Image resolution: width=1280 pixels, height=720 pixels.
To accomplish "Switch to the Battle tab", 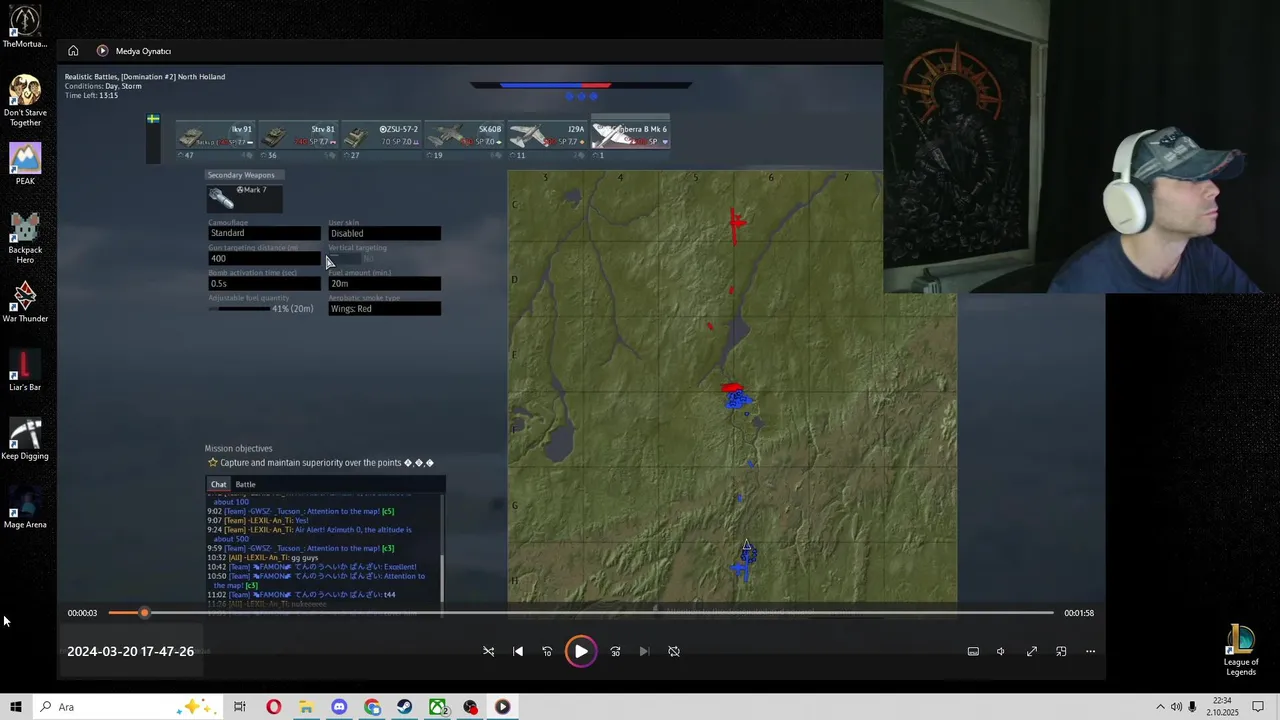I will coord(245,484).
